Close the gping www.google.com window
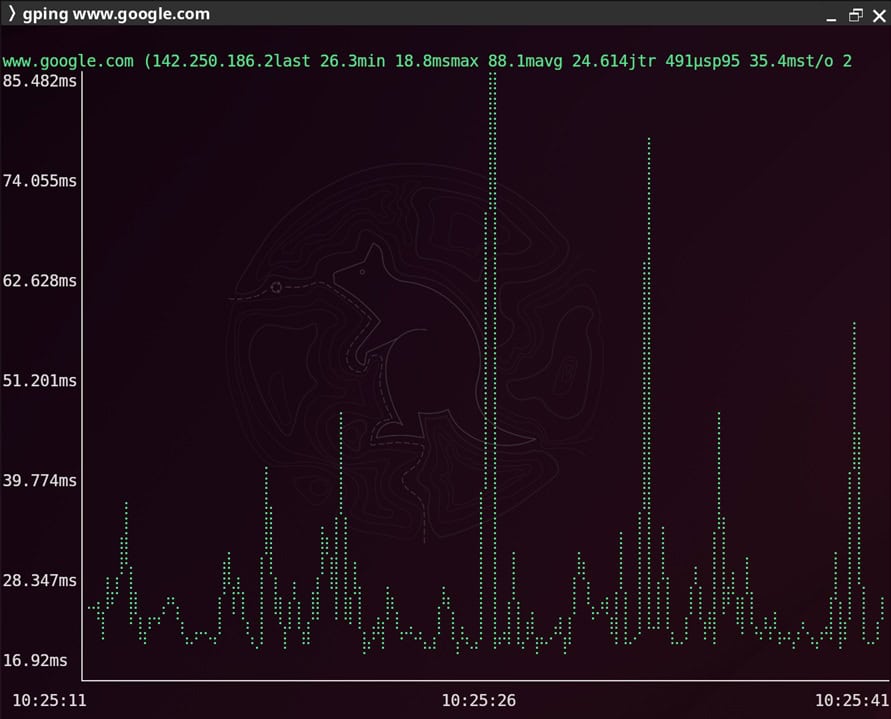This screenshot has width=891, height=719. (877, 15)
